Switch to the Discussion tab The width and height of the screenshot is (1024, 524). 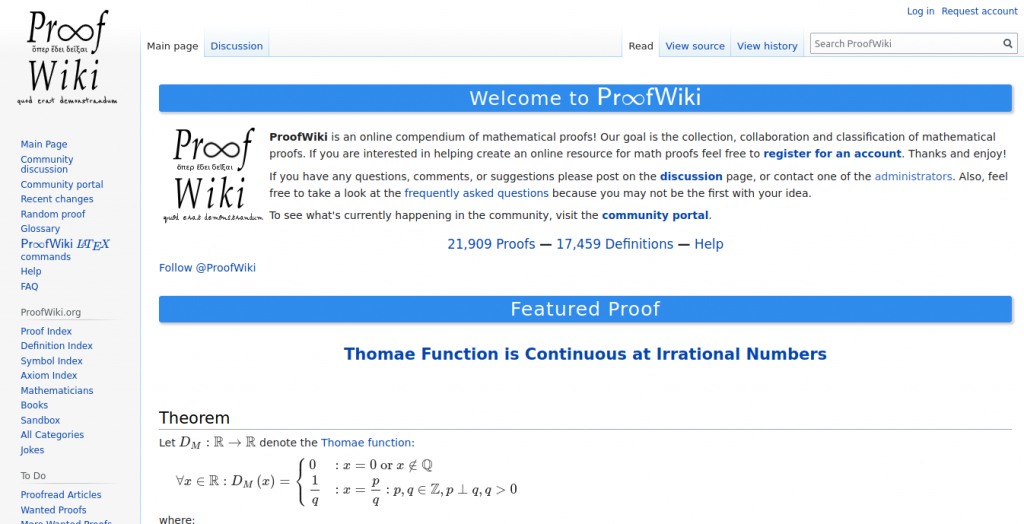pos(236,46)
